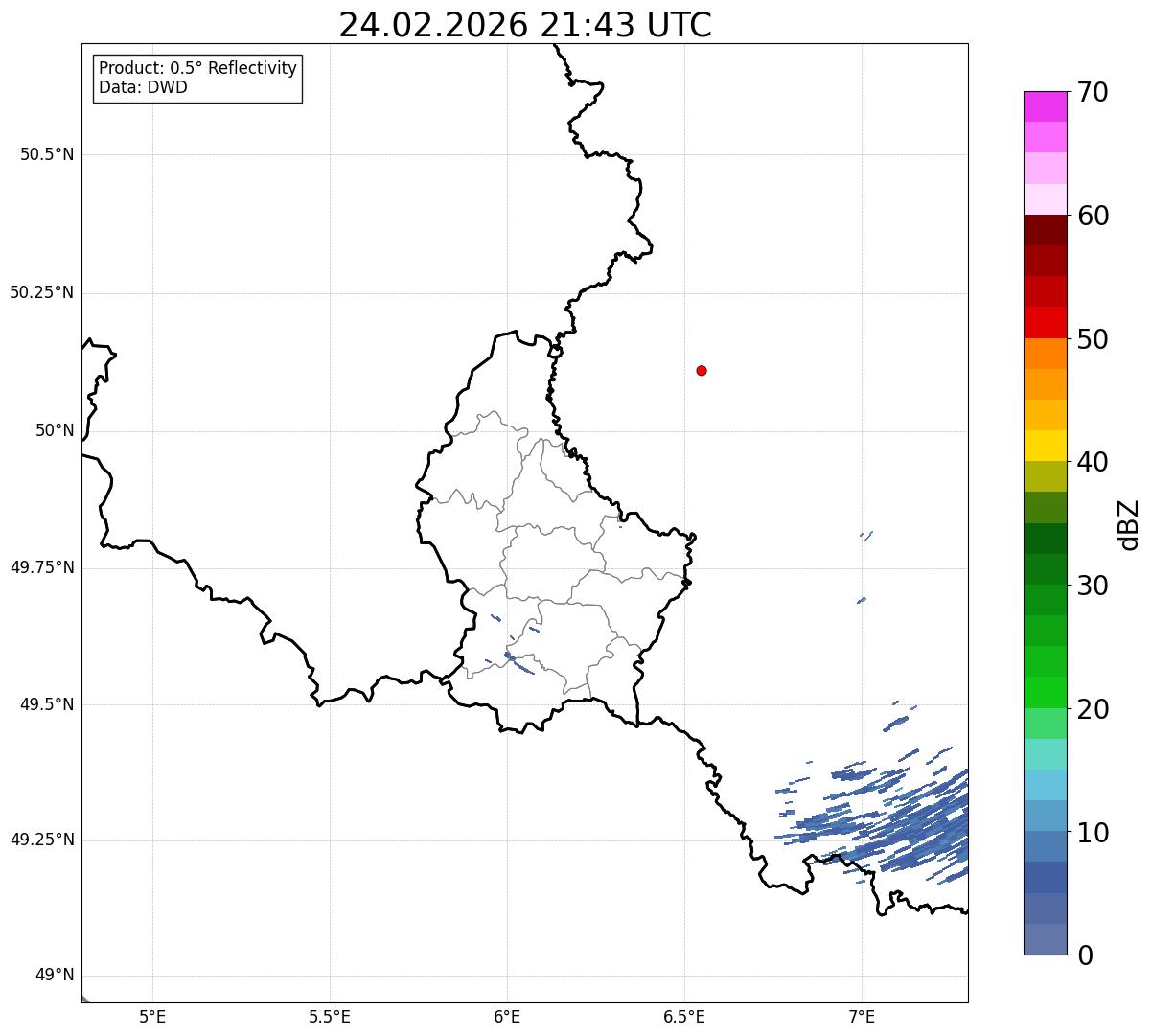The image size is (1152, 1036).
Task: Click the small radar echo inside southern Luxembourg
Action: coord(518,662)
